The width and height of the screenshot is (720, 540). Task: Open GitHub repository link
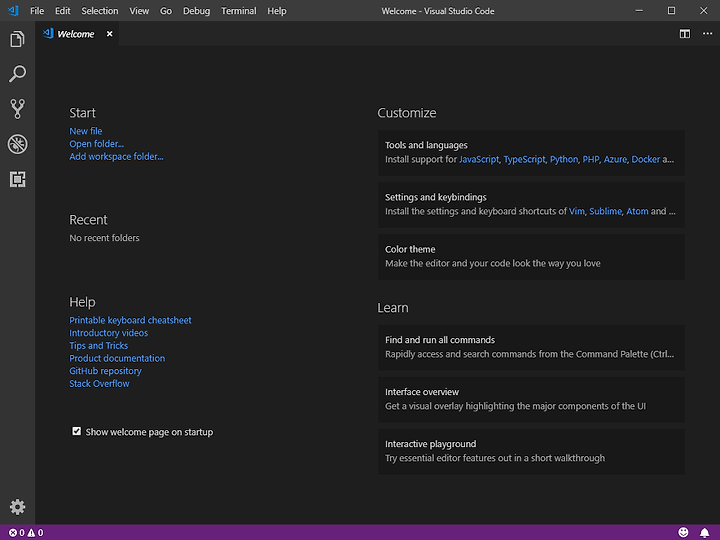point(105,371)
